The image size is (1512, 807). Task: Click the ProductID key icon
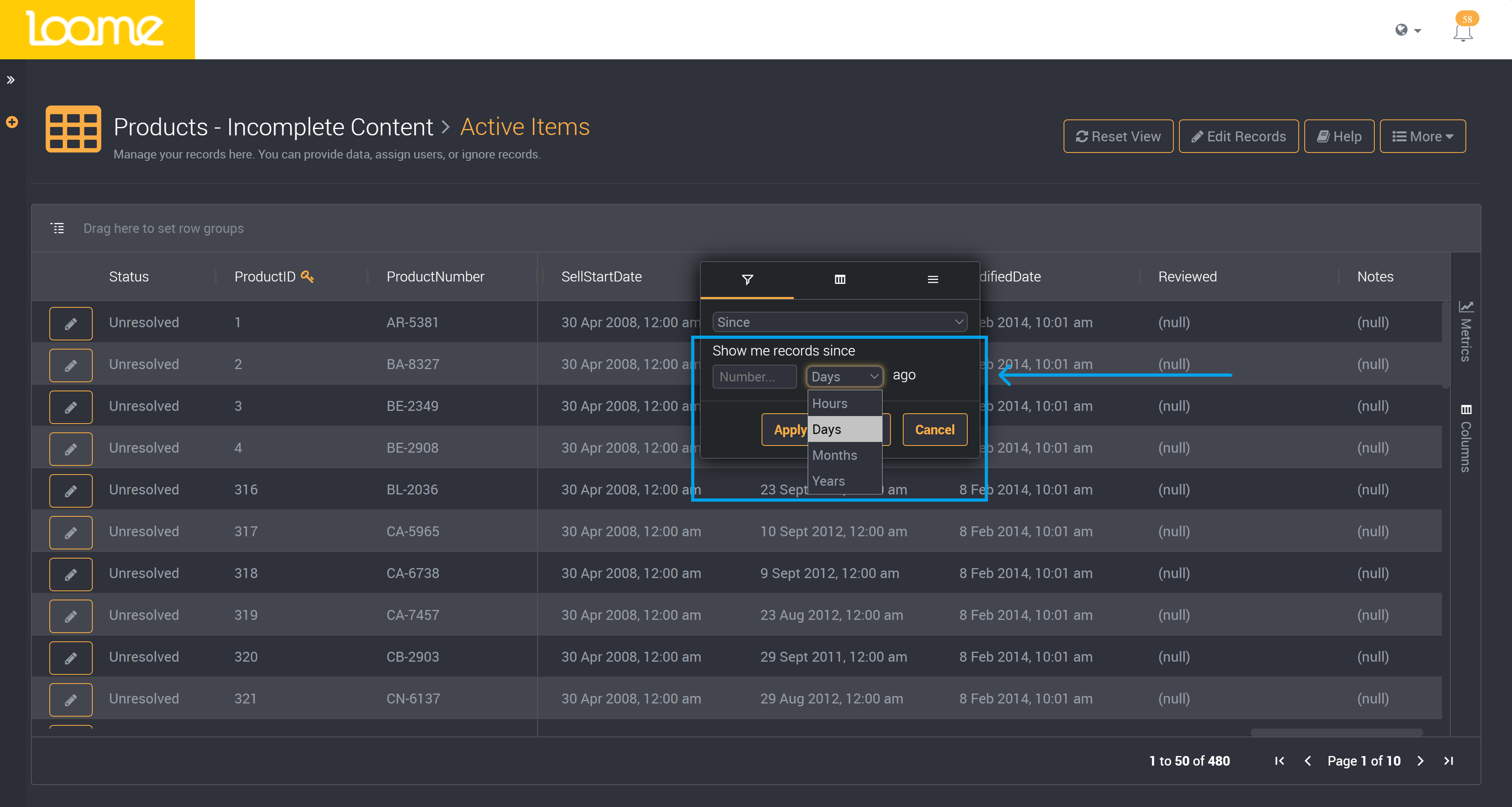(x=307, y=276)
